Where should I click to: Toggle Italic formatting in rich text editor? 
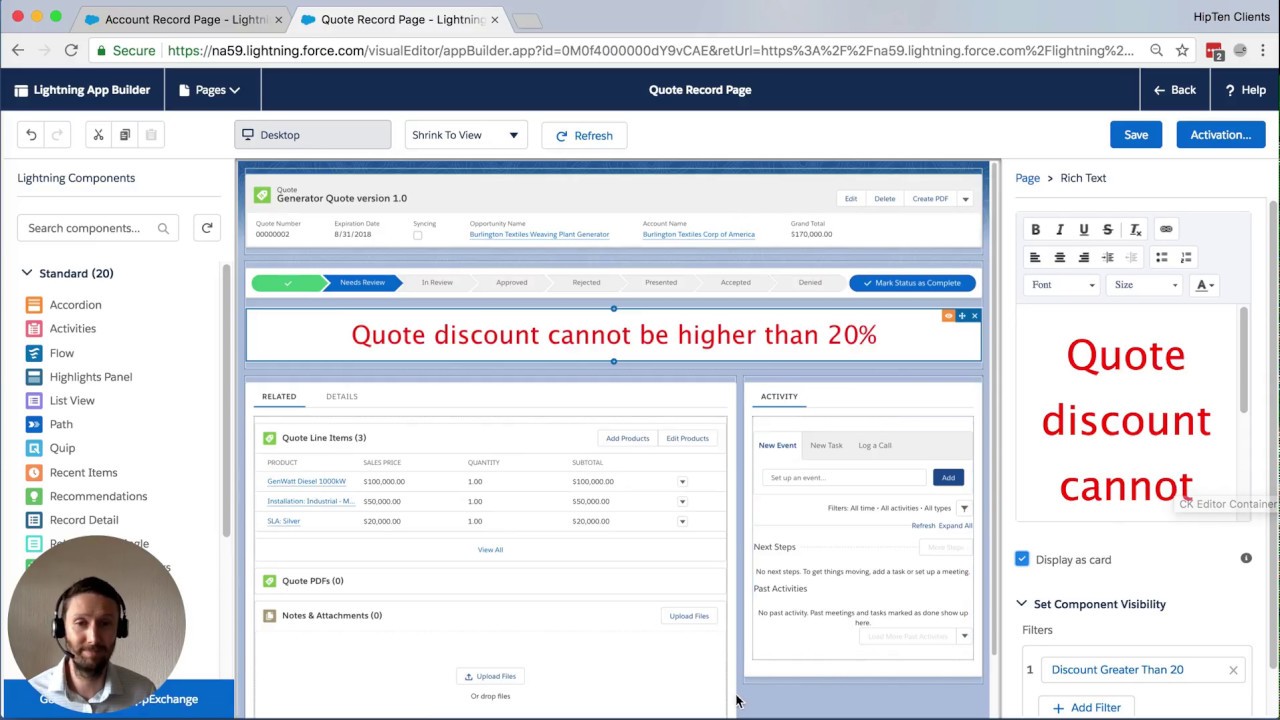tap(1060, 230)
